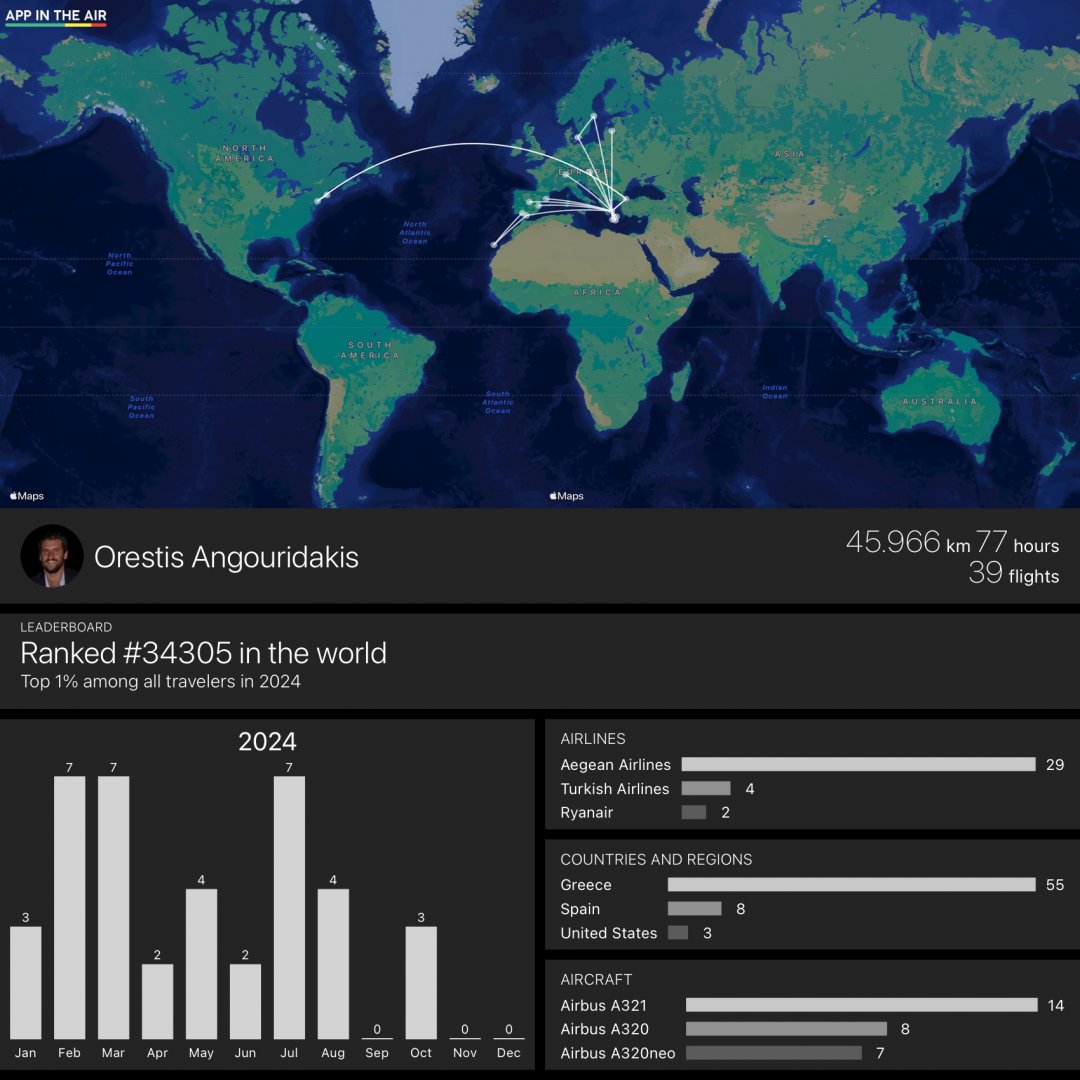Select the February bar in the 2024 chart

[69, 907]
